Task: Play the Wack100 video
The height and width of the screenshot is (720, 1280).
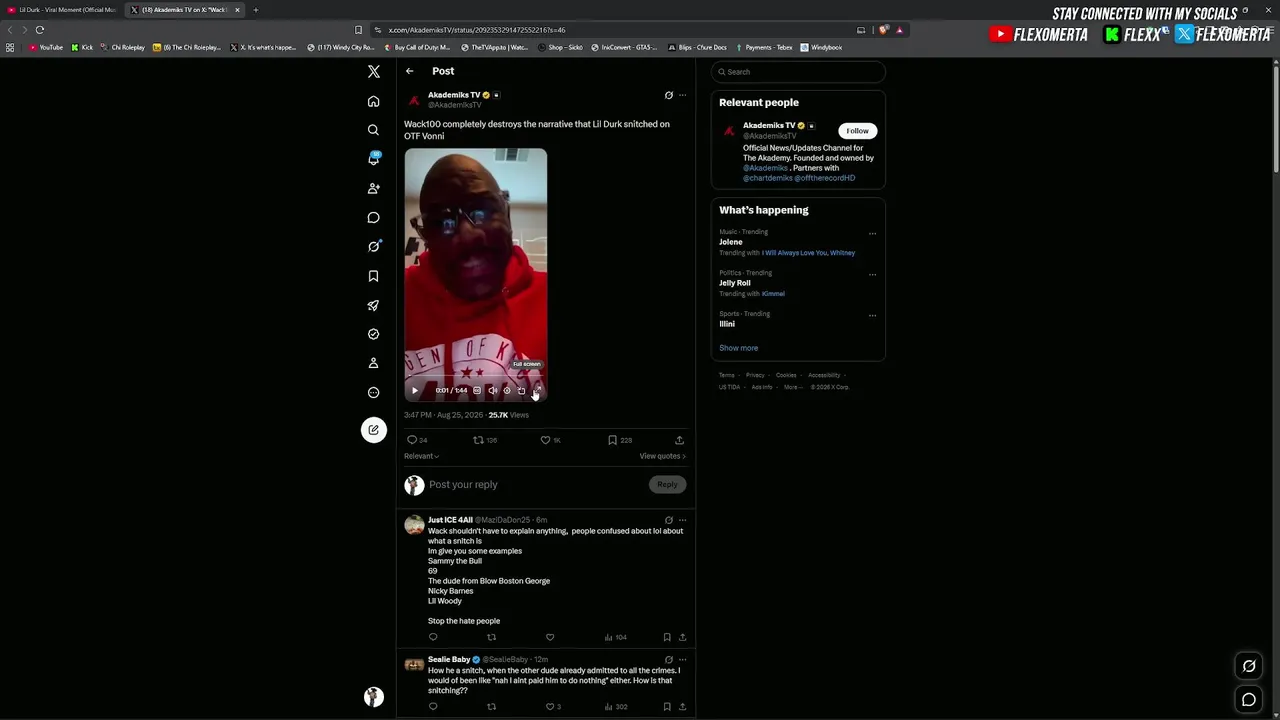Action: point(415,390)
